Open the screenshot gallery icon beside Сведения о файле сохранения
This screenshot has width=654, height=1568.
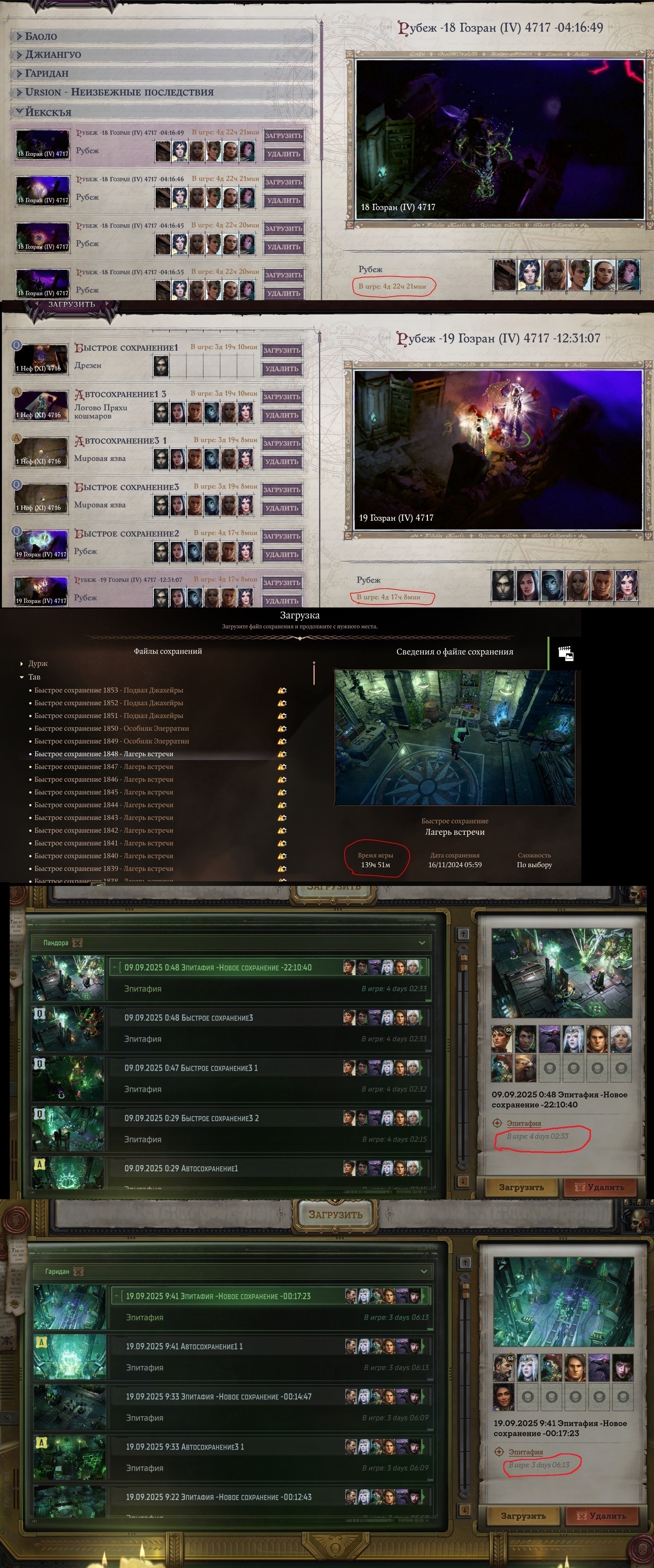click(566, 654)
